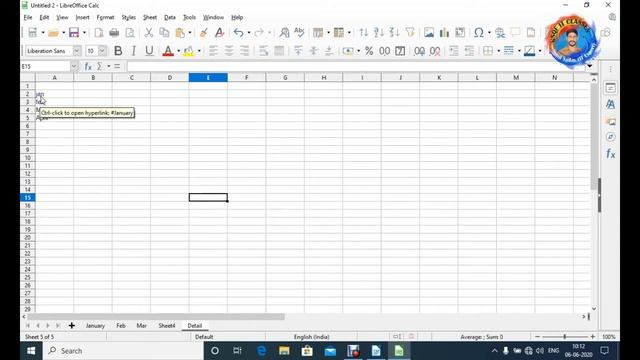Open the Insert menu
Image resolution: width=640 pixels, height=360 pixels.
(82, 17)
